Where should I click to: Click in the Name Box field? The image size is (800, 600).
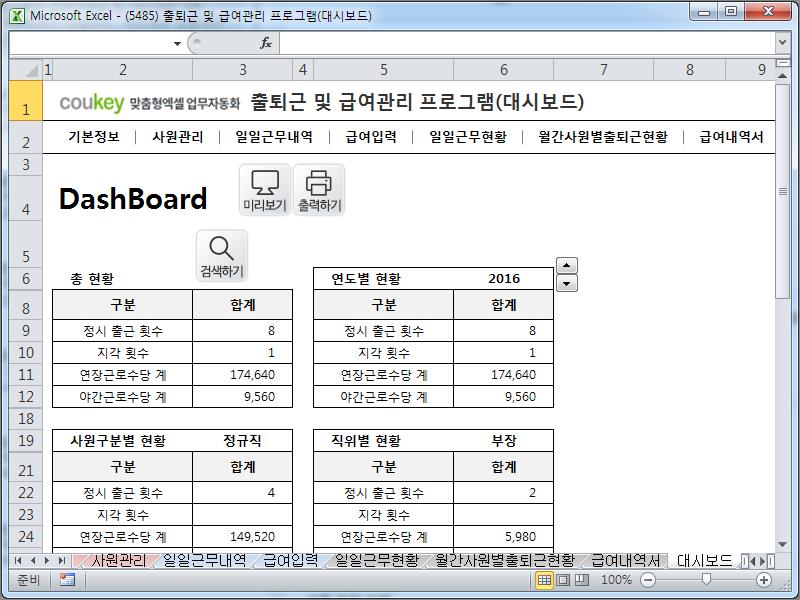pyautogui.click(x=90, y=43)
